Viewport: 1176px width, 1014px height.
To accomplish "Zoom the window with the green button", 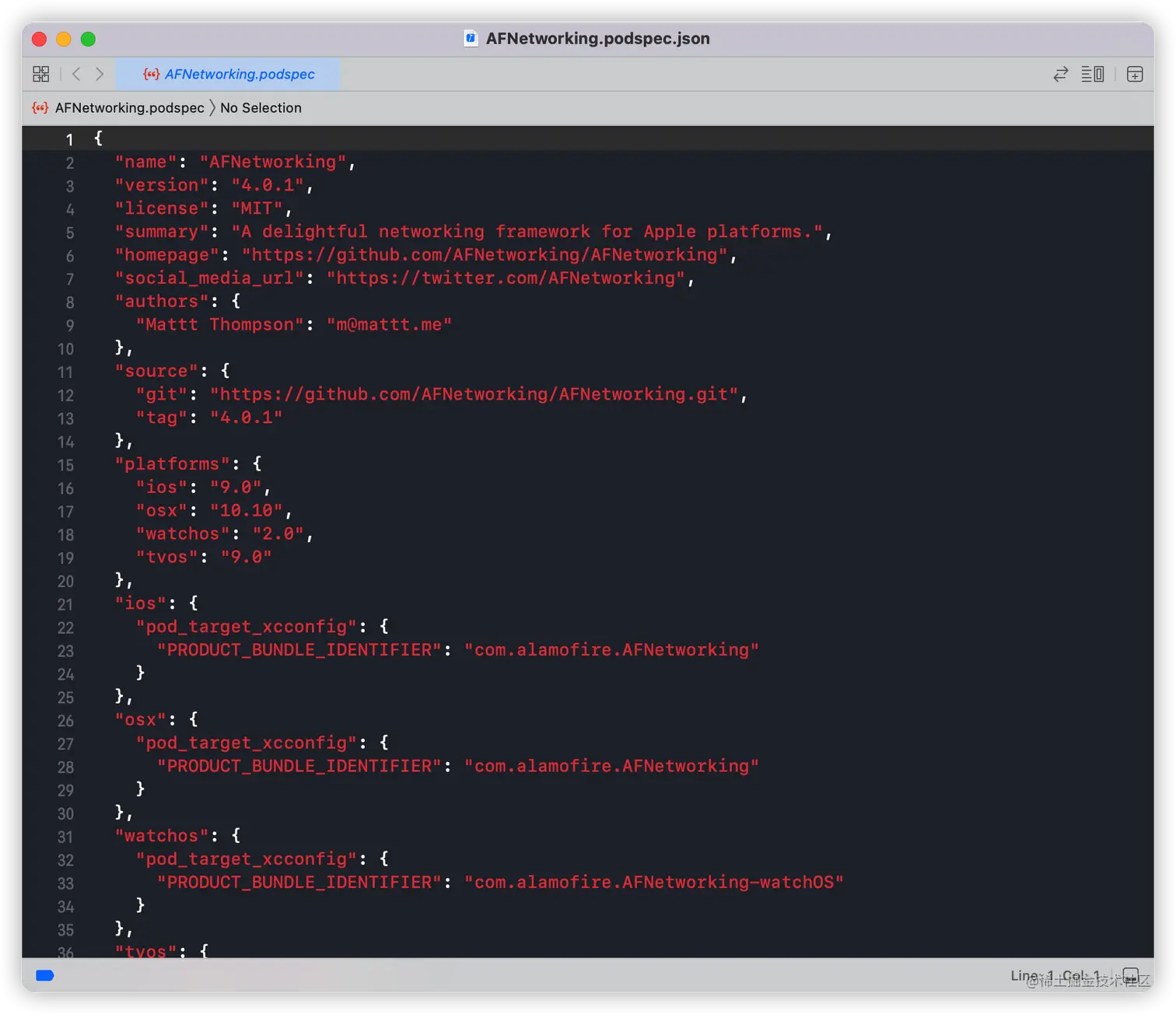I will [88, 39].
